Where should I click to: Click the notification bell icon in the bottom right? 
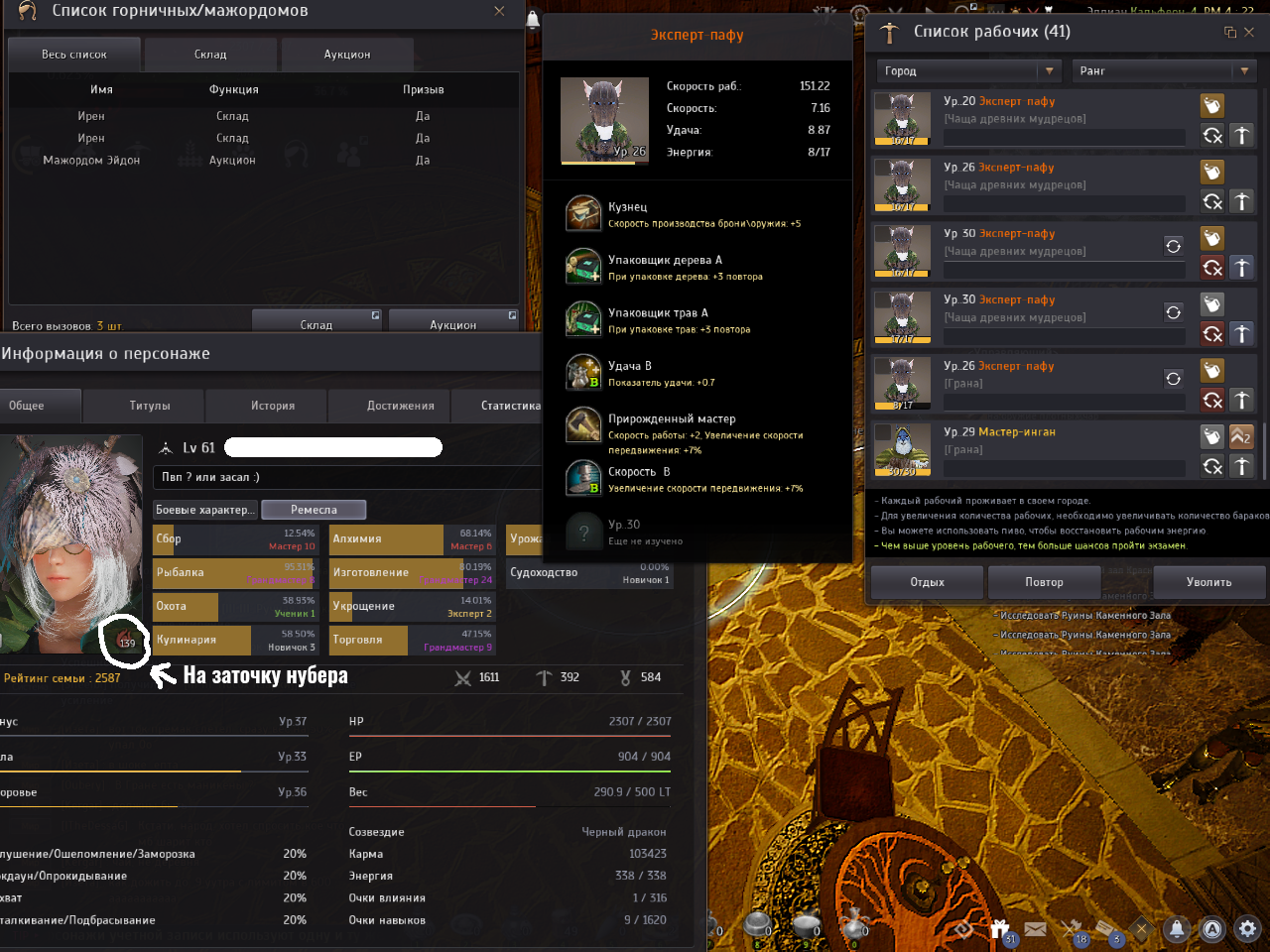tap(1177, 929)
